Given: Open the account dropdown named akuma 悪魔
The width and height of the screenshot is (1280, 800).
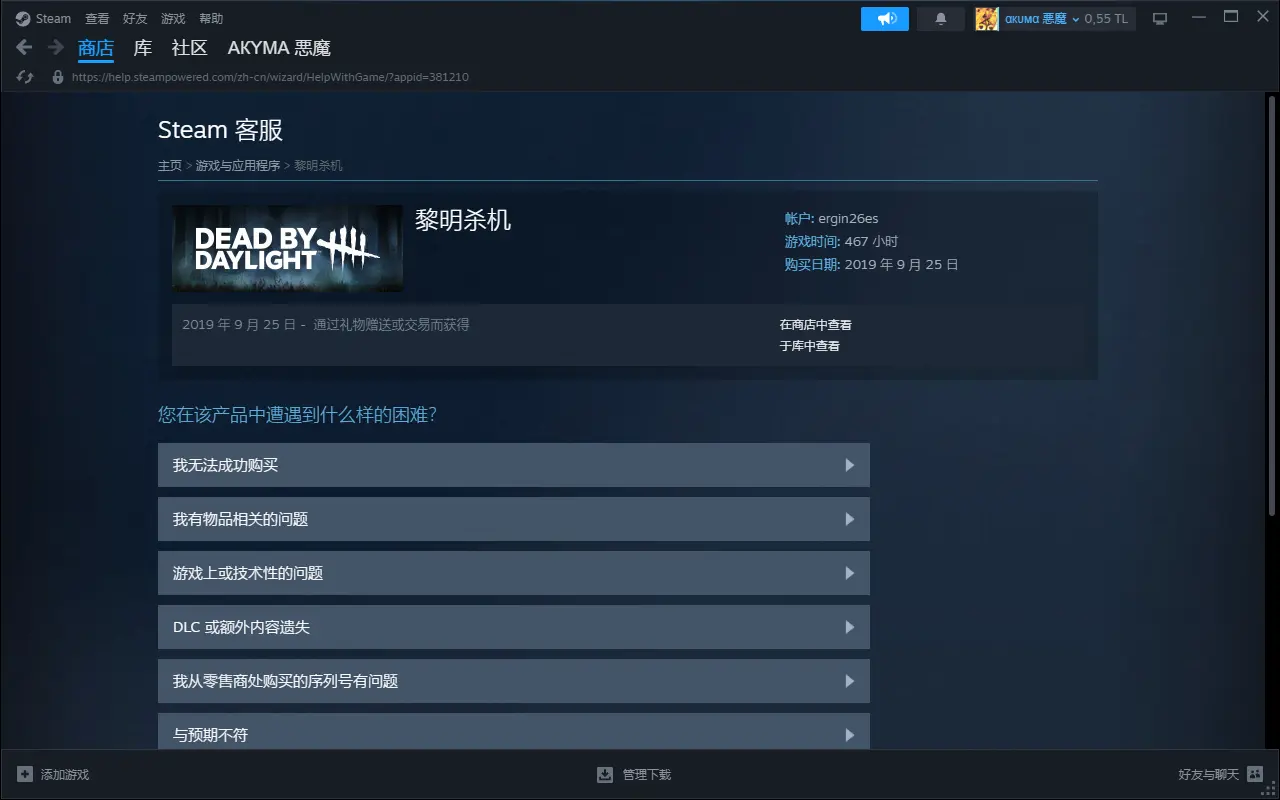Looking at the screenshot, I should [x=1042, y=19].
